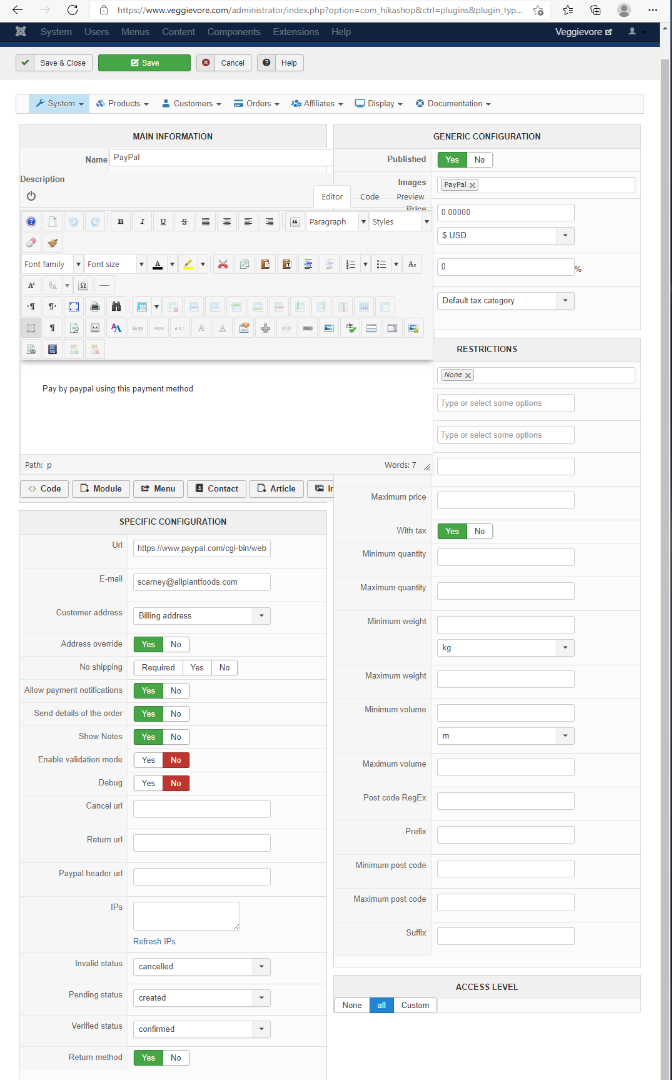Cut selection with the scissors icon
Image resolution: width=672 pixels, height=1080 pixels.
(x=222, y=264)
